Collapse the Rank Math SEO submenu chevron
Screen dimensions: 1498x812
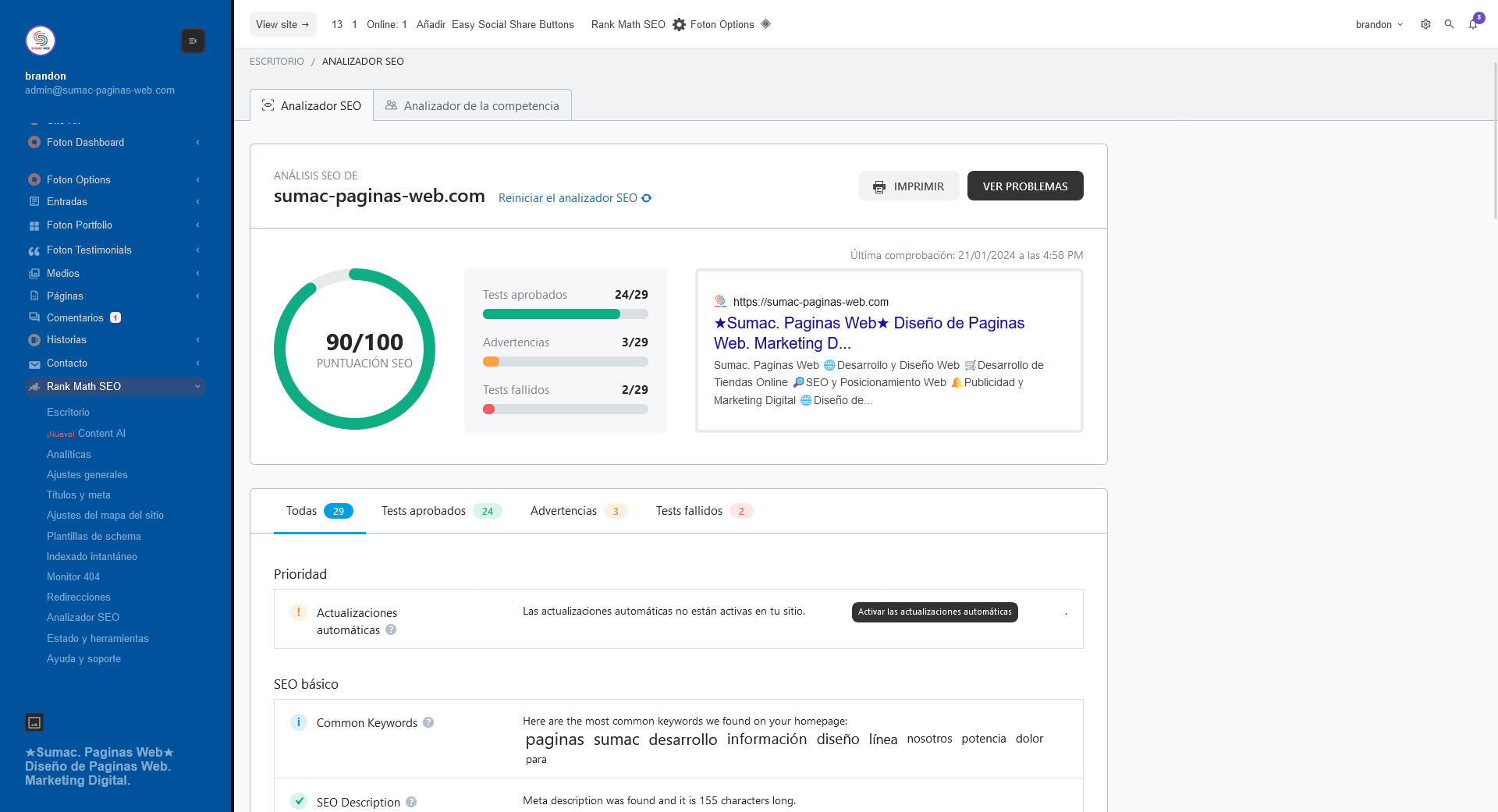click(x=197, y=386)
